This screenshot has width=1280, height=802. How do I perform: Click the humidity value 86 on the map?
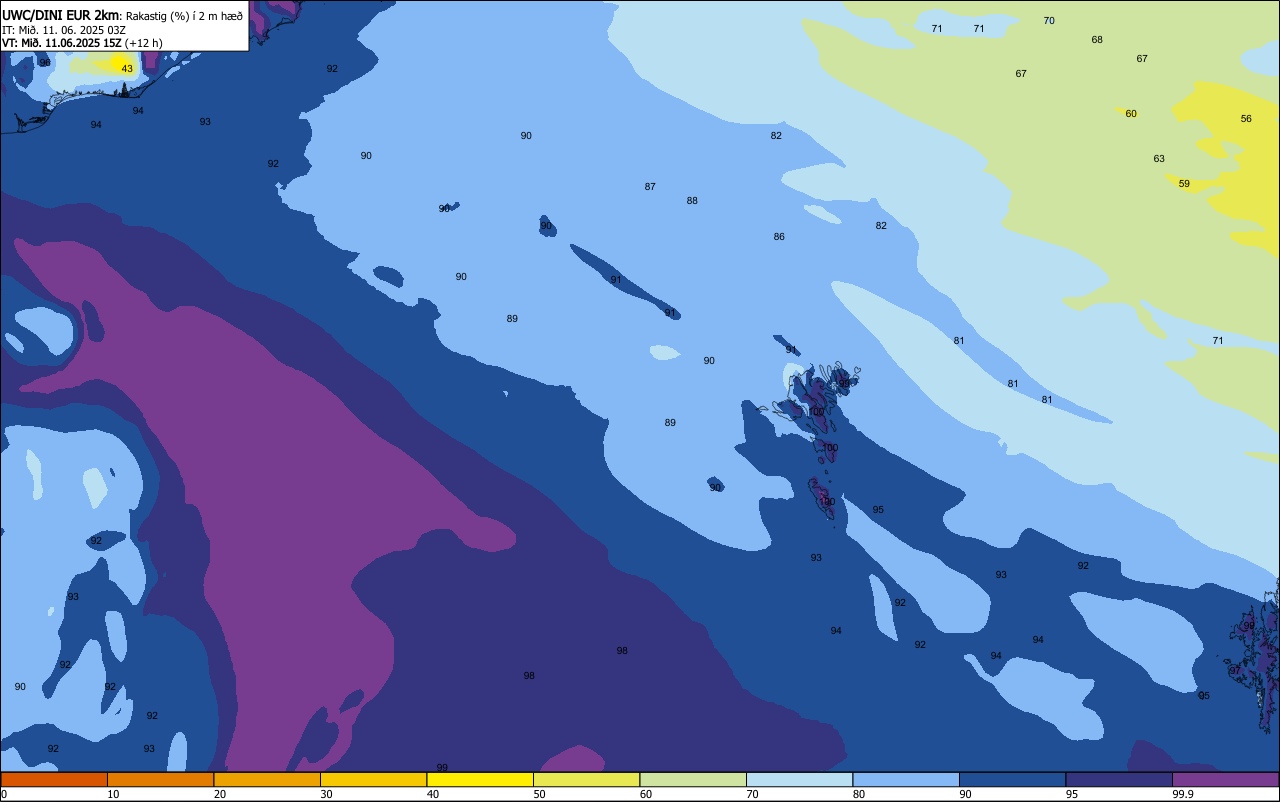pos(779,237)
